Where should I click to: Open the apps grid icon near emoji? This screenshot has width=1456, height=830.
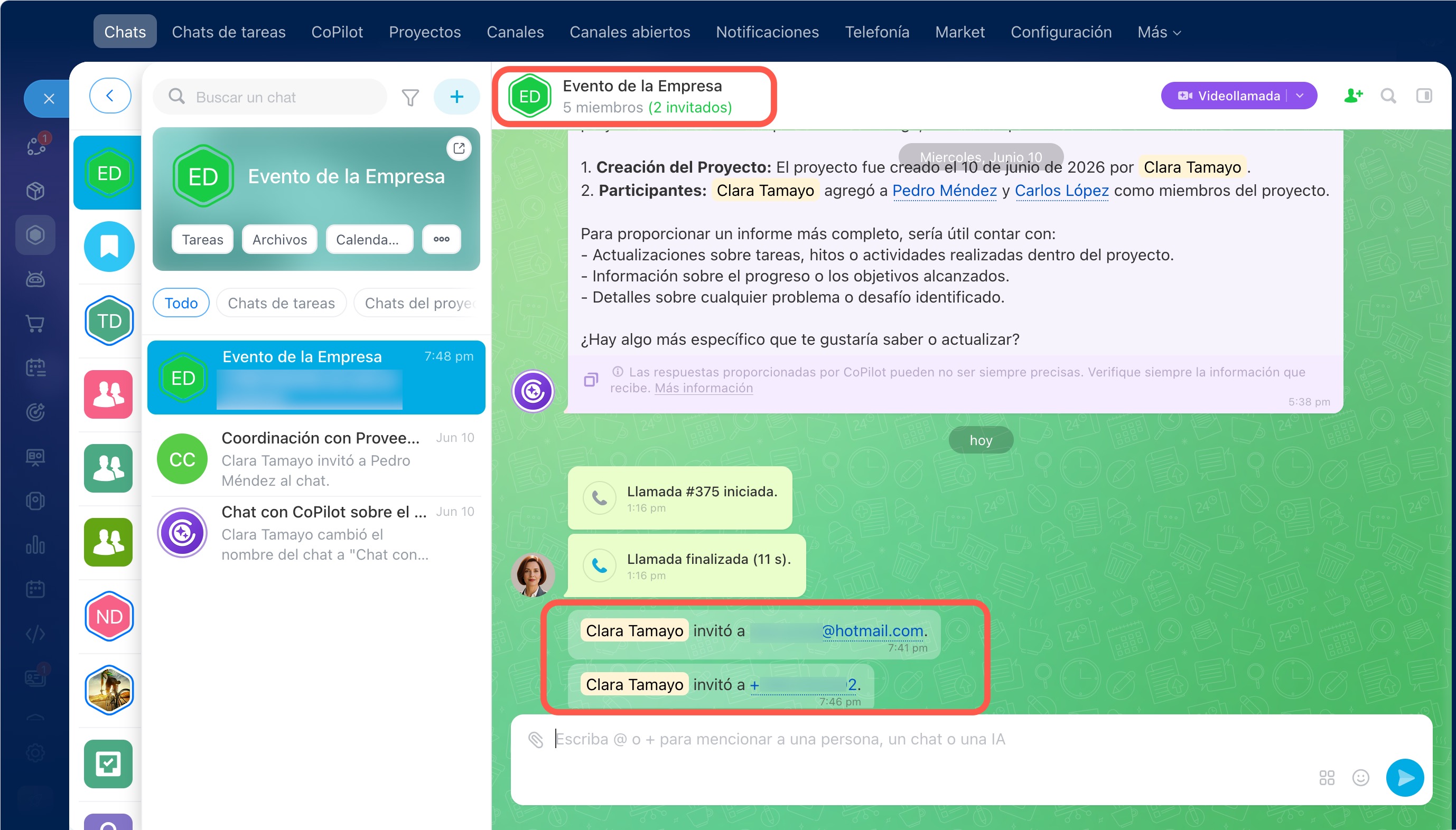1327,778
